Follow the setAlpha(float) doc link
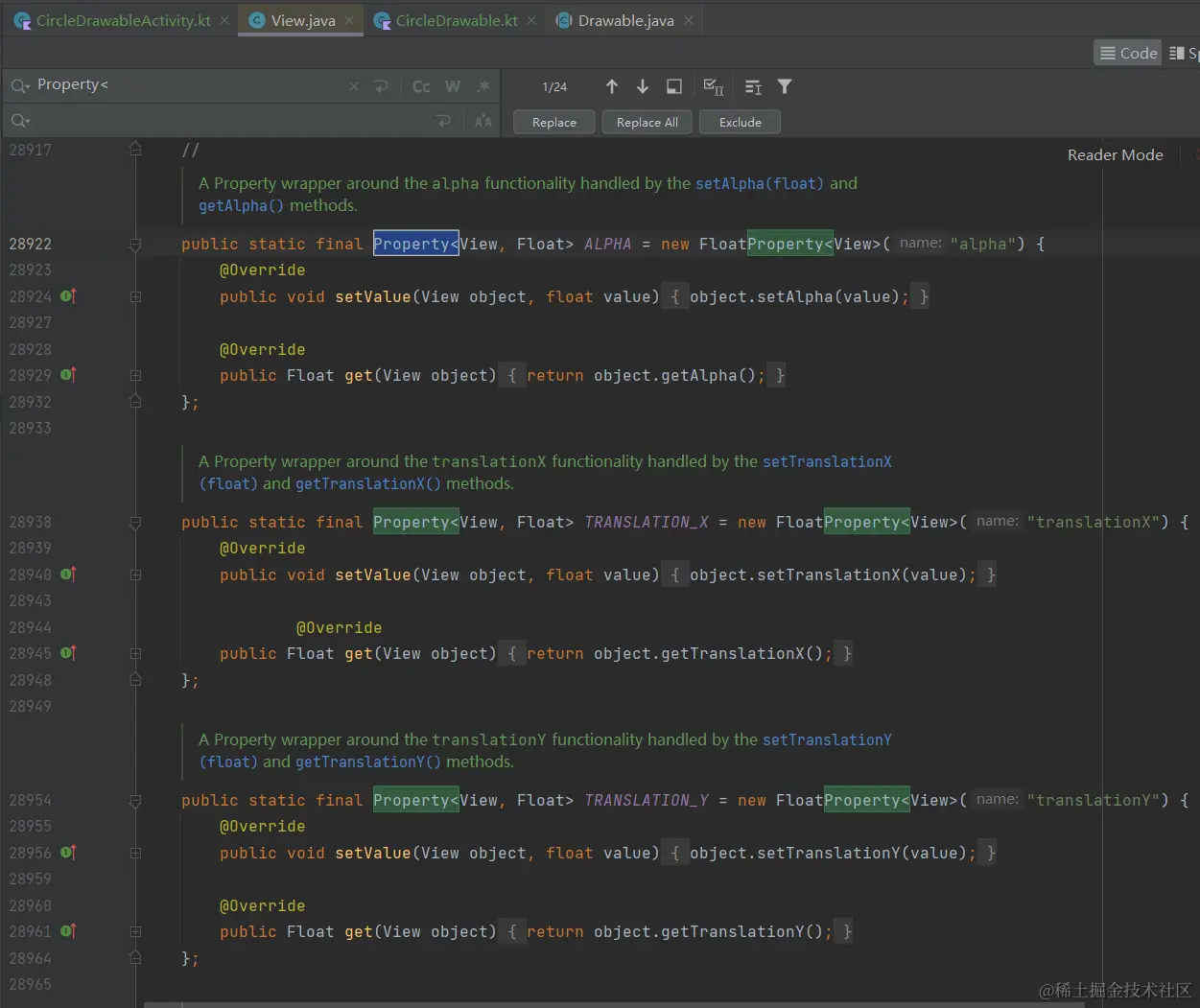This screenshot has width=1200, height=1008. click(x=760, y=183)
